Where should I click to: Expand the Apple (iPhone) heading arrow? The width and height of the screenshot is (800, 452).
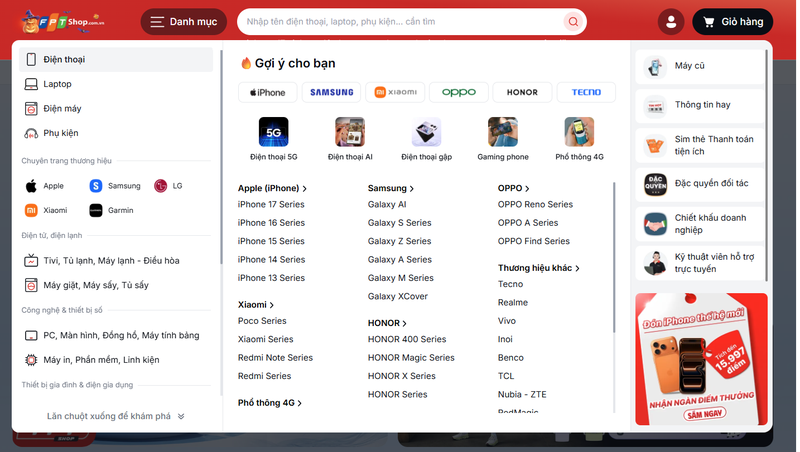pos(305,189)
